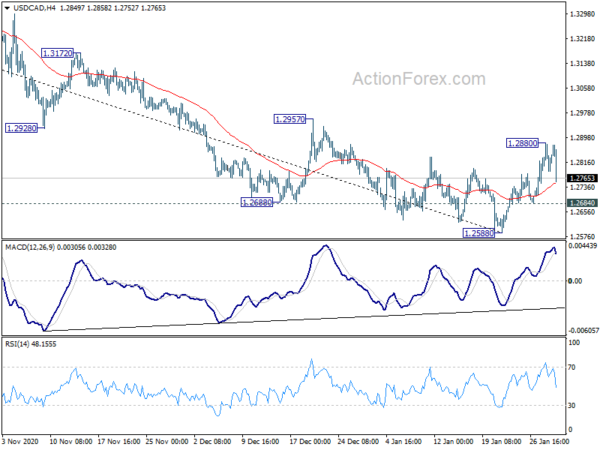Click the 1.29280 price label

click(x=22, y=128)
